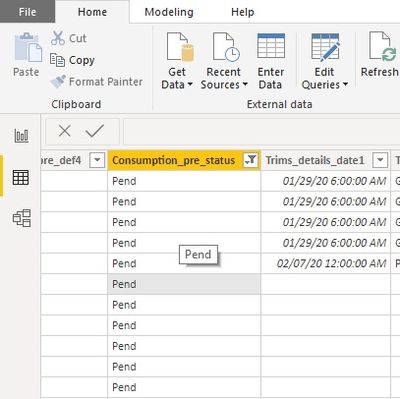Select the 02/07/20 12:00:00 AM cell

point(326,264)
